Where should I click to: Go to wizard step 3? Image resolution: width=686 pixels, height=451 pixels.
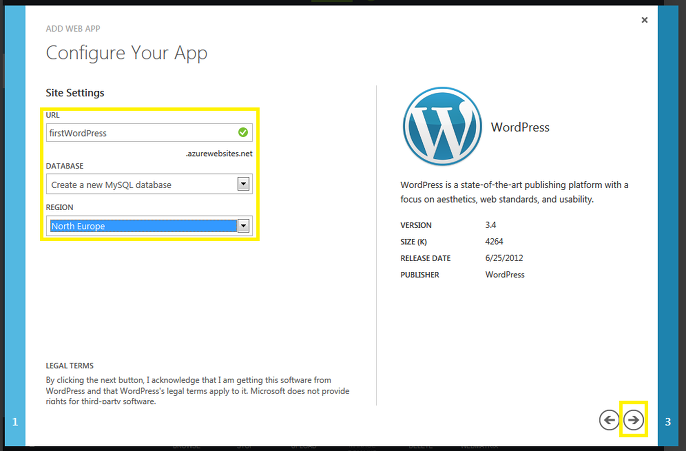668,422
